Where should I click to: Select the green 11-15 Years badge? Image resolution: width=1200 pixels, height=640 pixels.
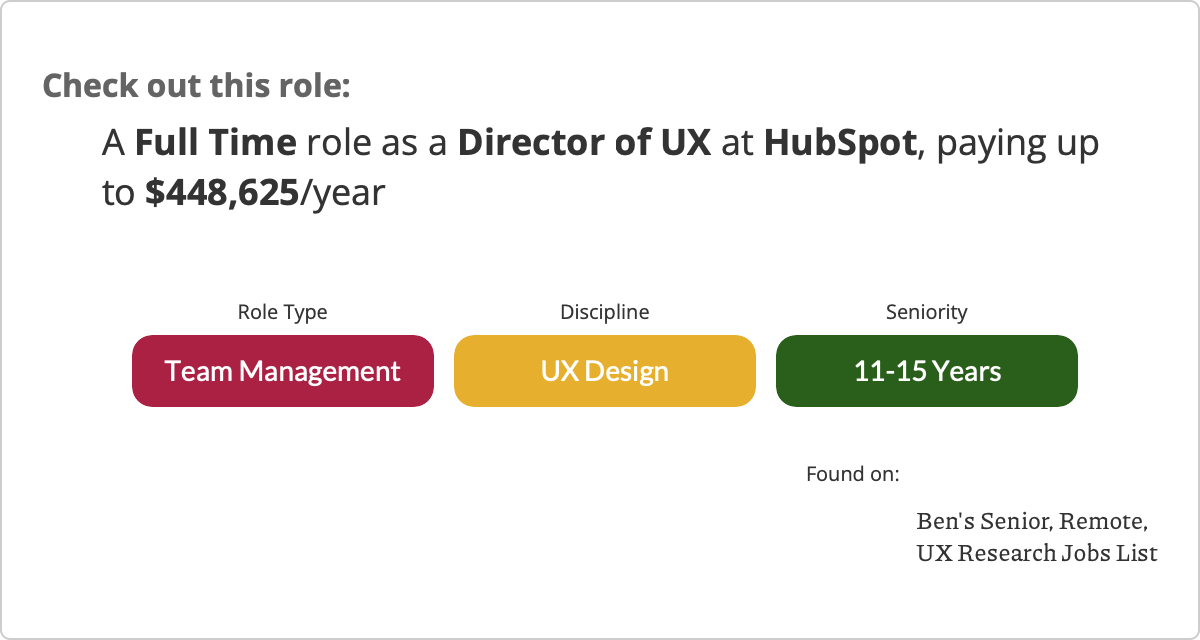tap(926, 371)
